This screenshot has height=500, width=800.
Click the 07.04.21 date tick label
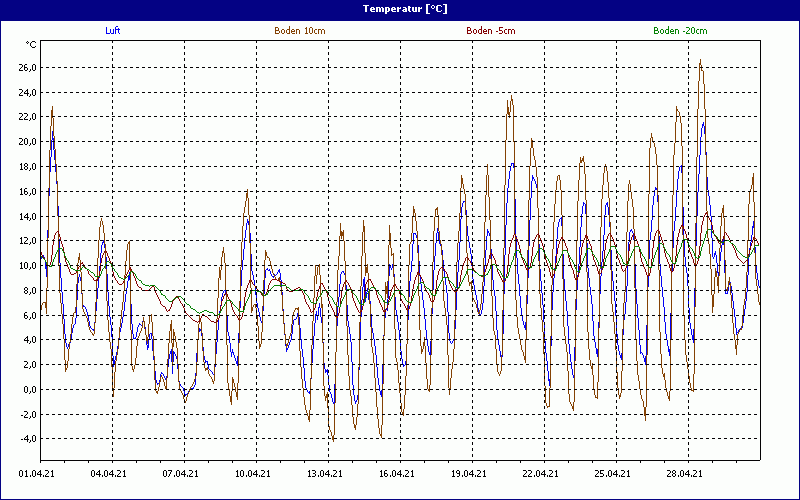tap(181, 474)
